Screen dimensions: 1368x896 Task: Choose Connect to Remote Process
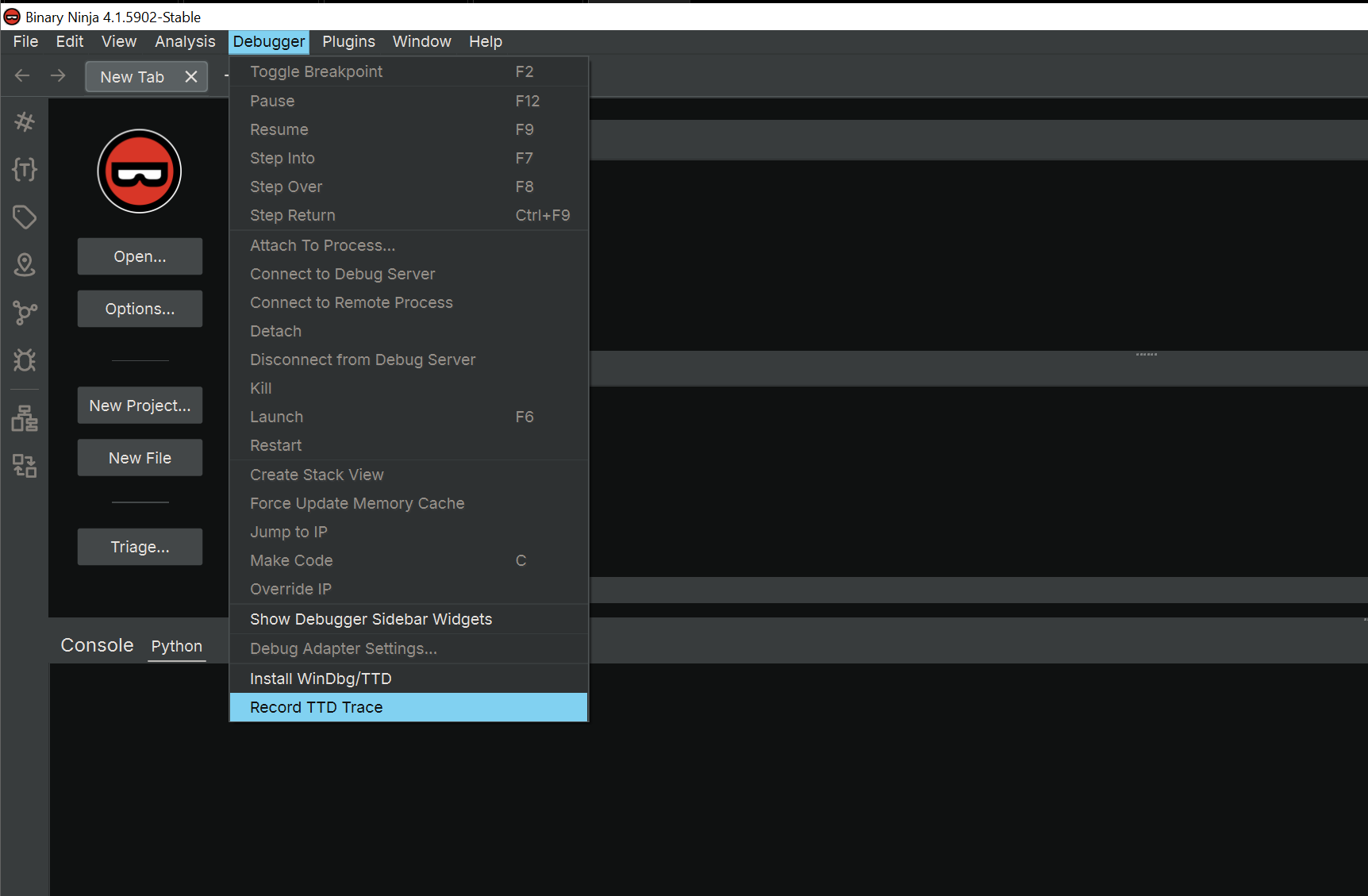pos(409,302)
